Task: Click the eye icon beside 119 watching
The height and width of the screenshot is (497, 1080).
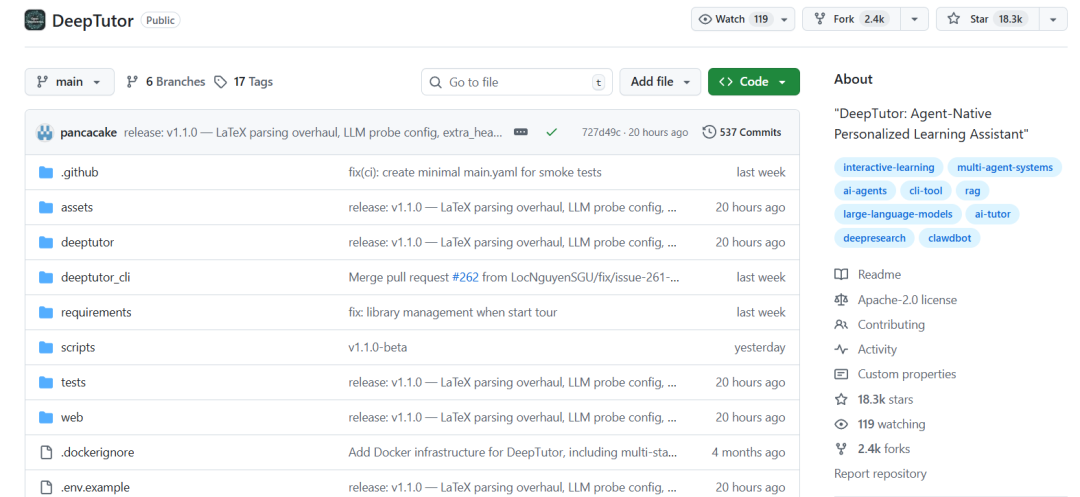Action: (x=841, y=424)
